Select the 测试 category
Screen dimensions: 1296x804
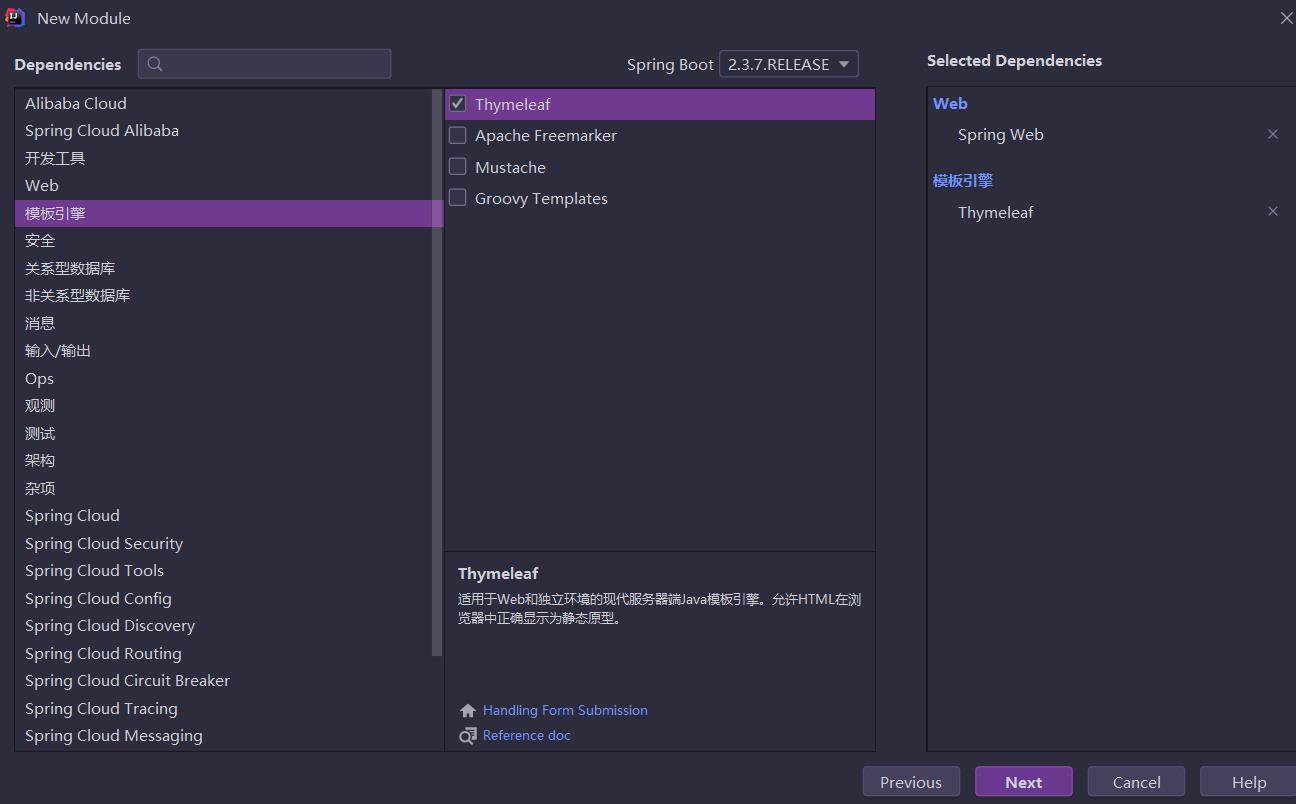pyautogui.click(x=223, y=433)
